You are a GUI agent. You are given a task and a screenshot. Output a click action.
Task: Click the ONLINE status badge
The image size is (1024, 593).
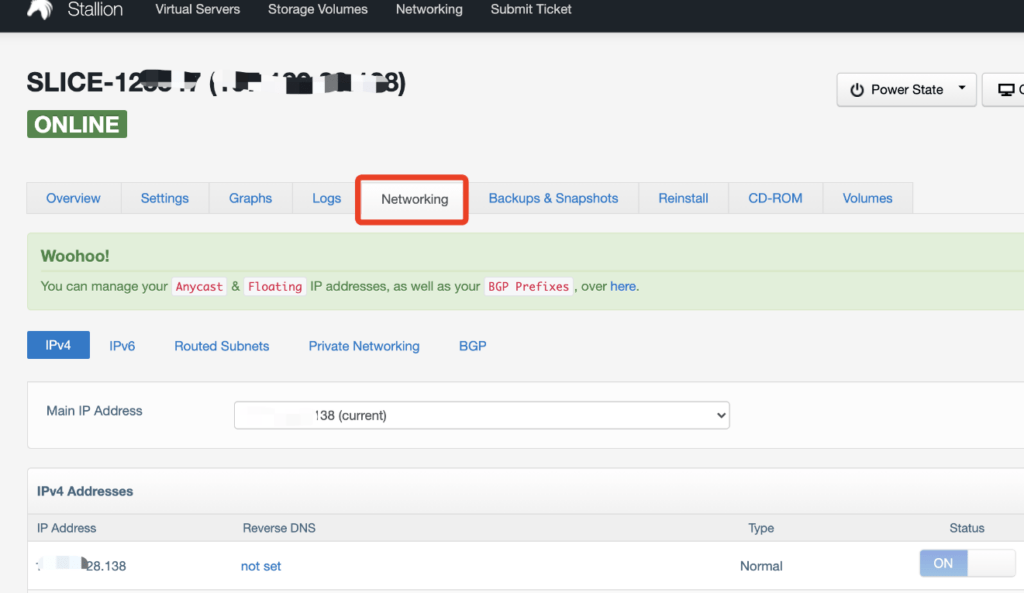click(x=77, y=125)
